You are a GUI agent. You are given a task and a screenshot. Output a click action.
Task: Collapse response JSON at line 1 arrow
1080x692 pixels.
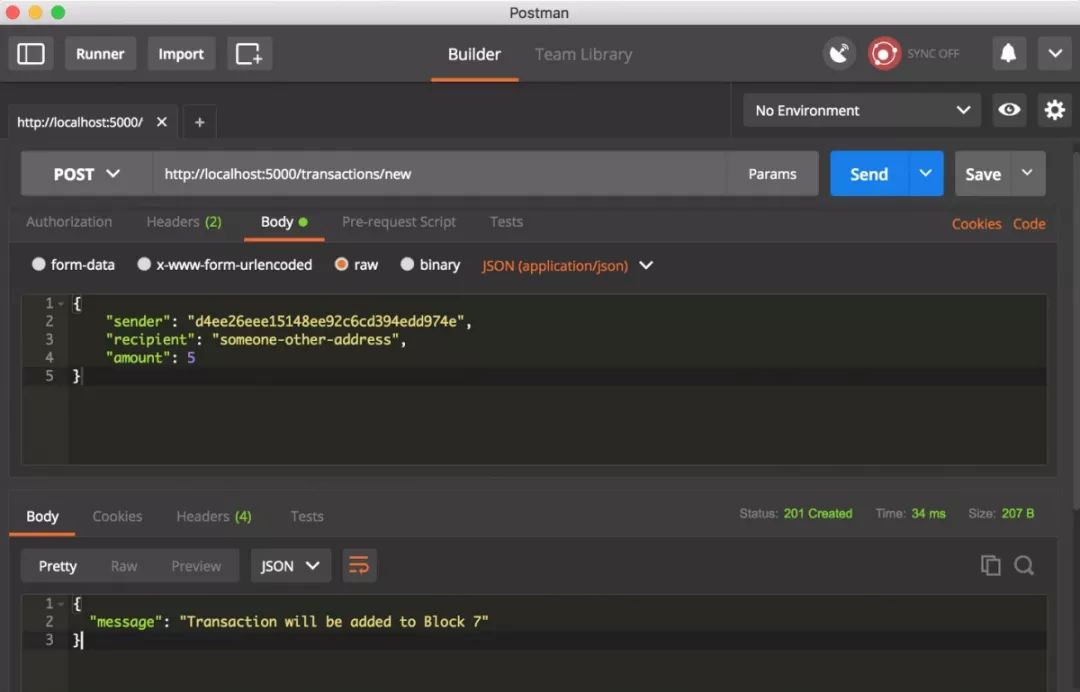[x=61, y=604]
